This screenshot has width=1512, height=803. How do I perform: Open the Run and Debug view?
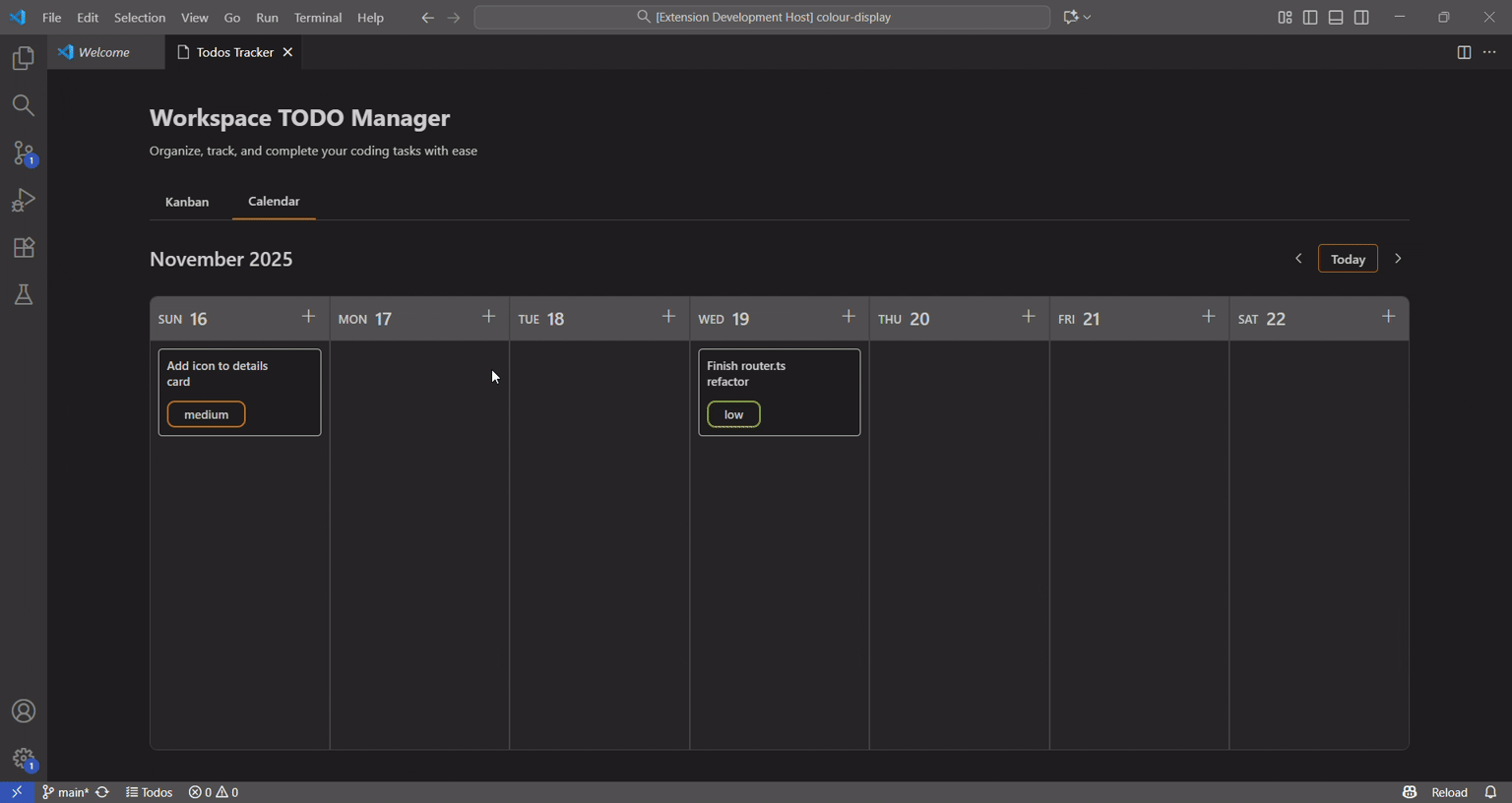[23, 200]
